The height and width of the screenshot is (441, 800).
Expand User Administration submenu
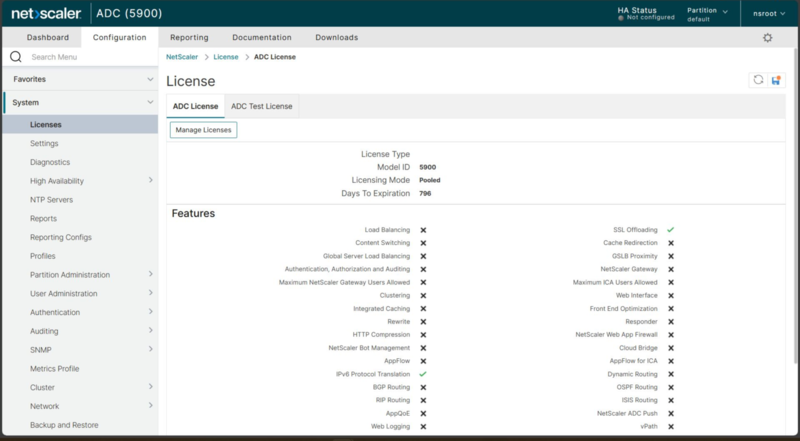tap(151, 293)
